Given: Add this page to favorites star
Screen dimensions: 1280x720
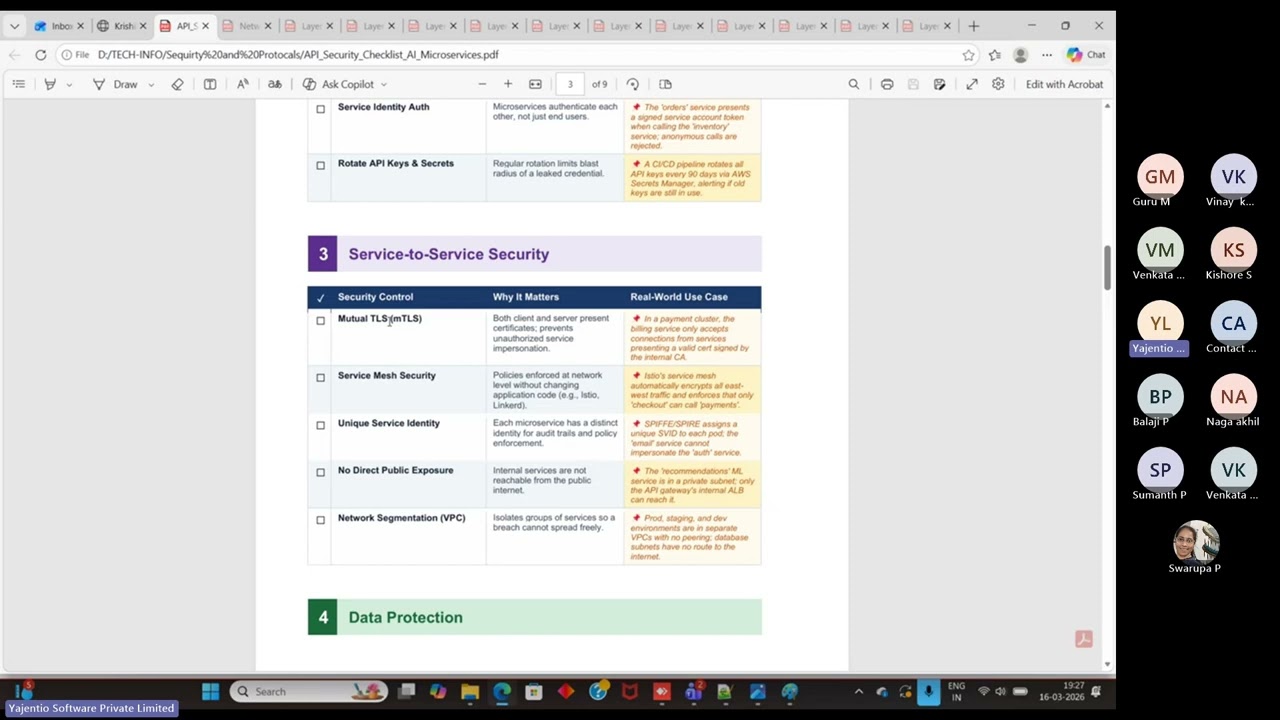Looking at the screenshot, I should pos(968,55).
